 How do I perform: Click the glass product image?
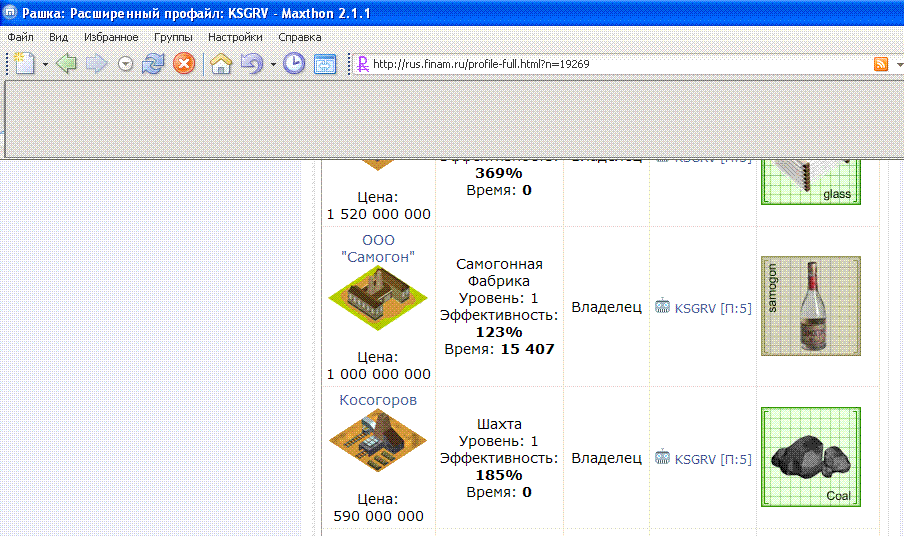[811, 182]
